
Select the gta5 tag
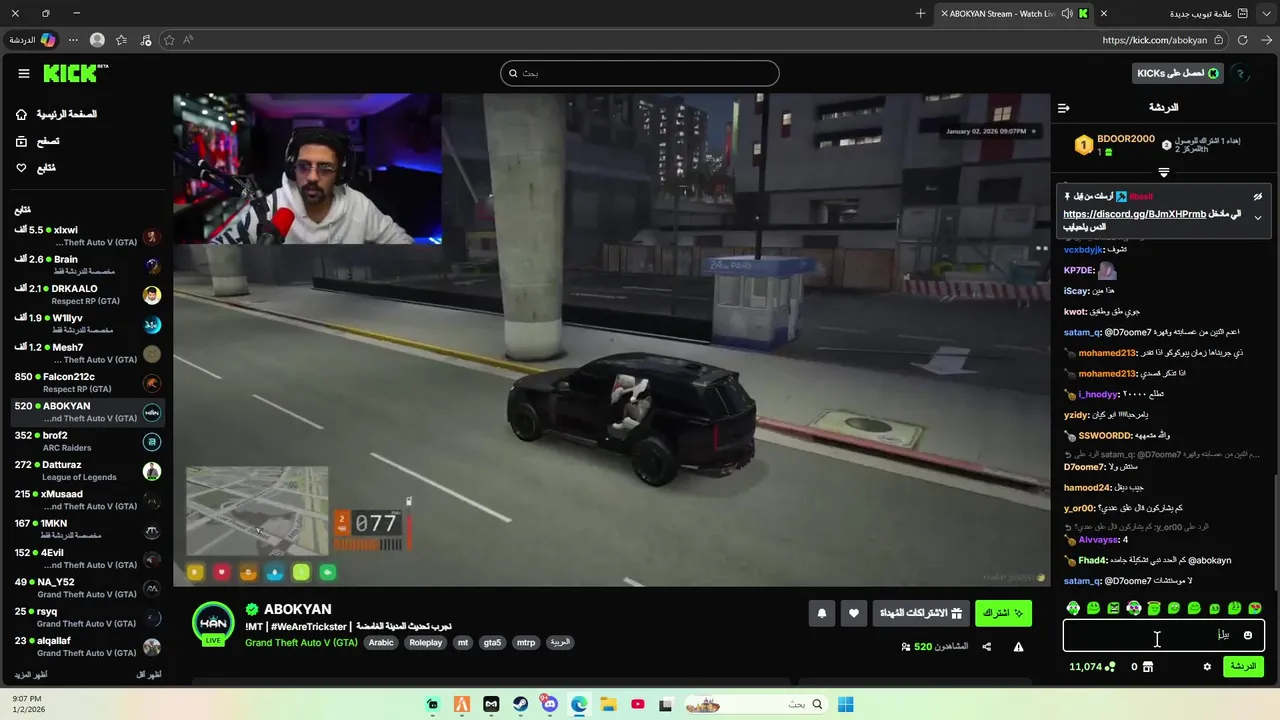pyautogui.click(x=492, y=642)
